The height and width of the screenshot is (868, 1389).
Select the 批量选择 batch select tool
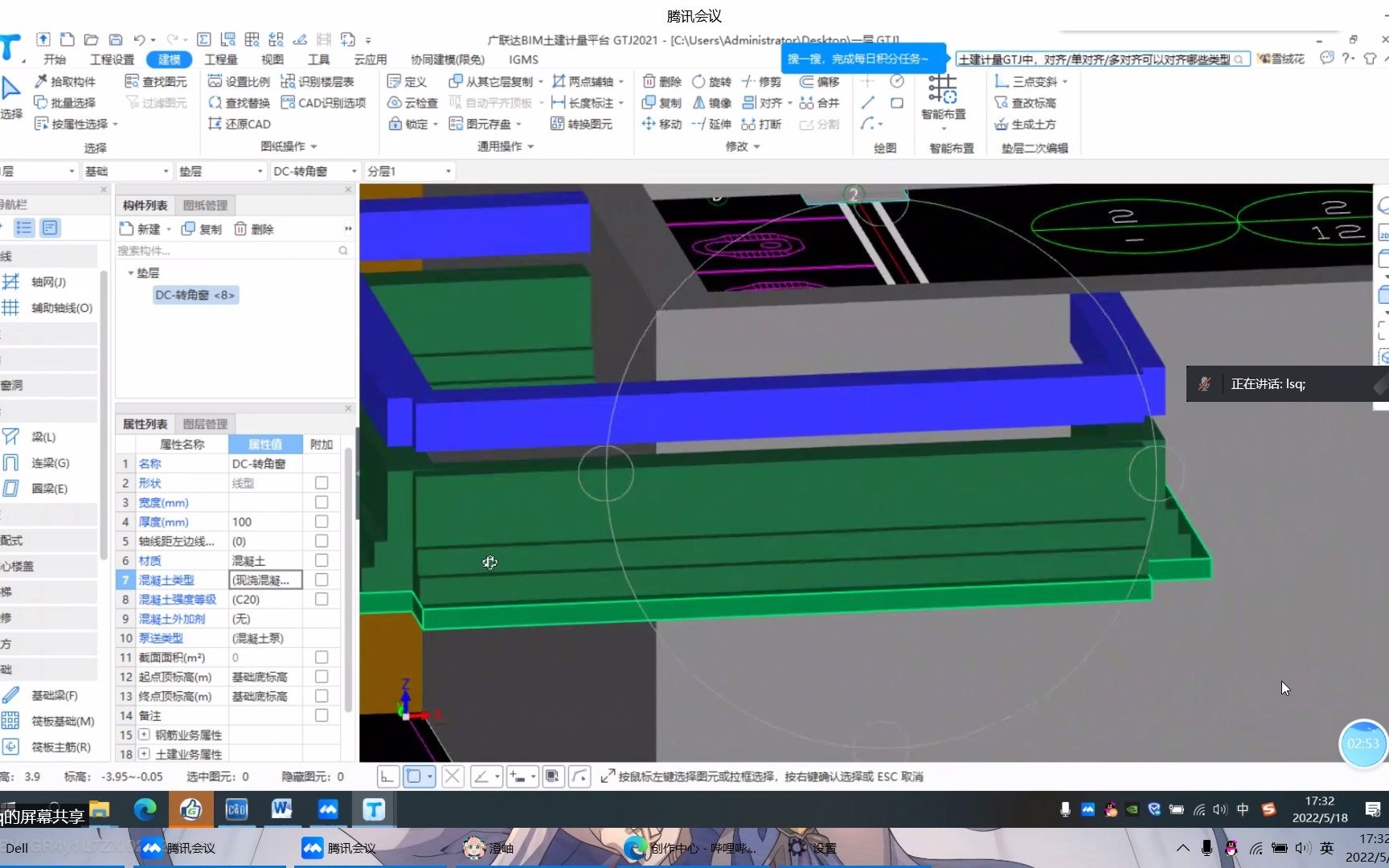65,103
